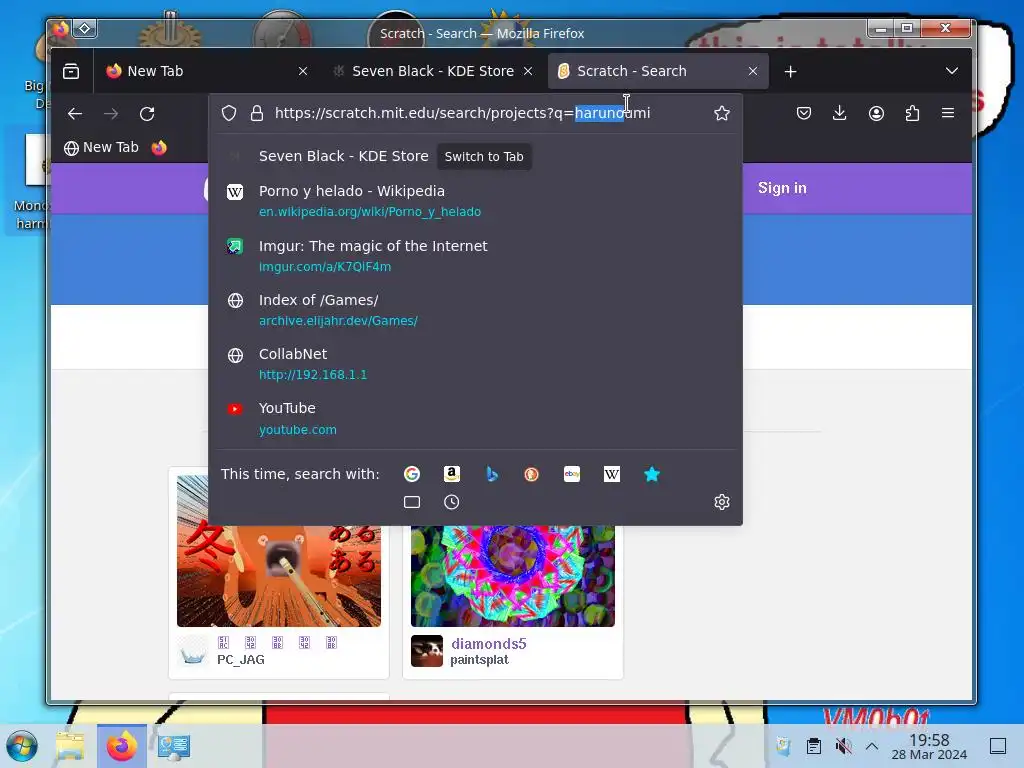The image size is (1024, 768).
Task: Close the Scratch - Search tab
Action: pyautogui.click(x=753, y=71)
